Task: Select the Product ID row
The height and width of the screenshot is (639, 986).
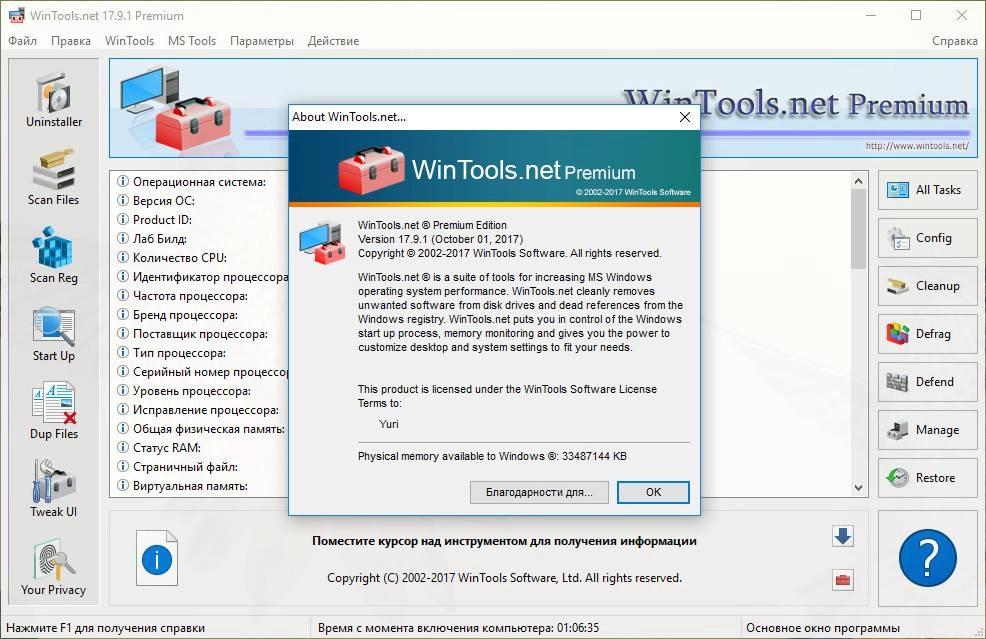Action: (x=199, y=219)
